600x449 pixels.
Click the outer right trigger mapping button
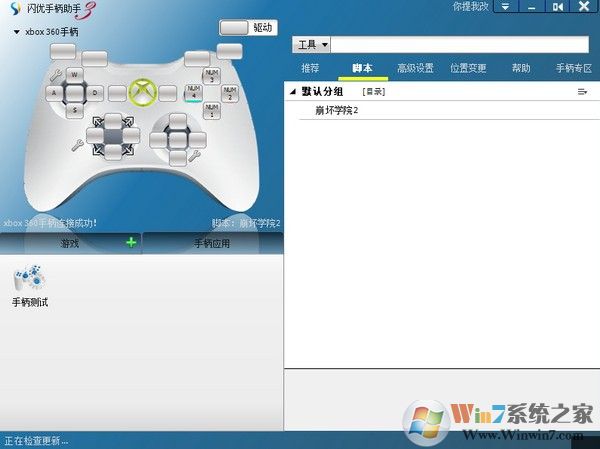coord(230,51)
